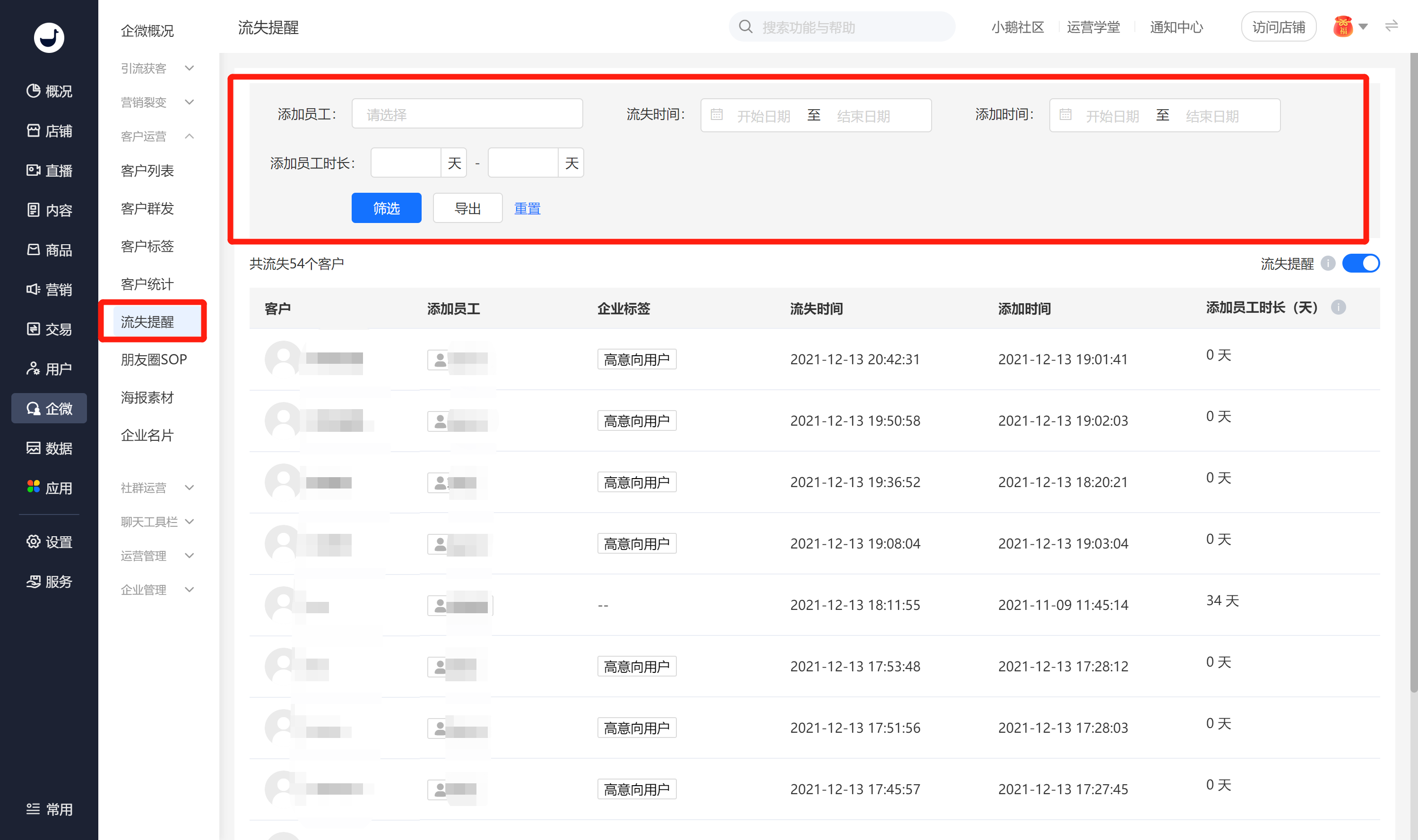Turn off the 流失提醒 switch
This screenshot has height=840, width=1418.
point(1361,263)
